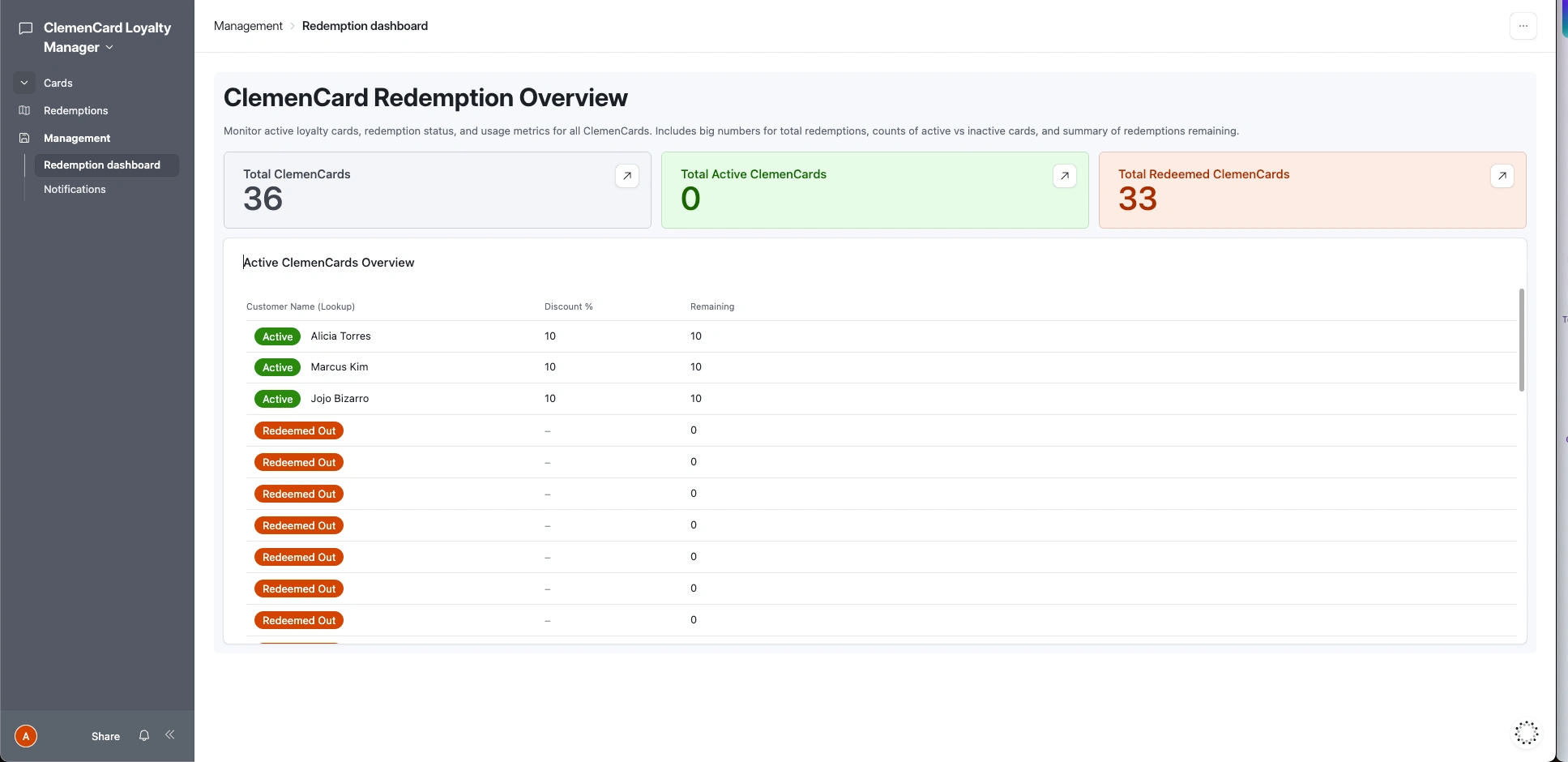Click the Share button
Image resolution: width=1568 pixels, height=762 pixels.
point(105,736)
